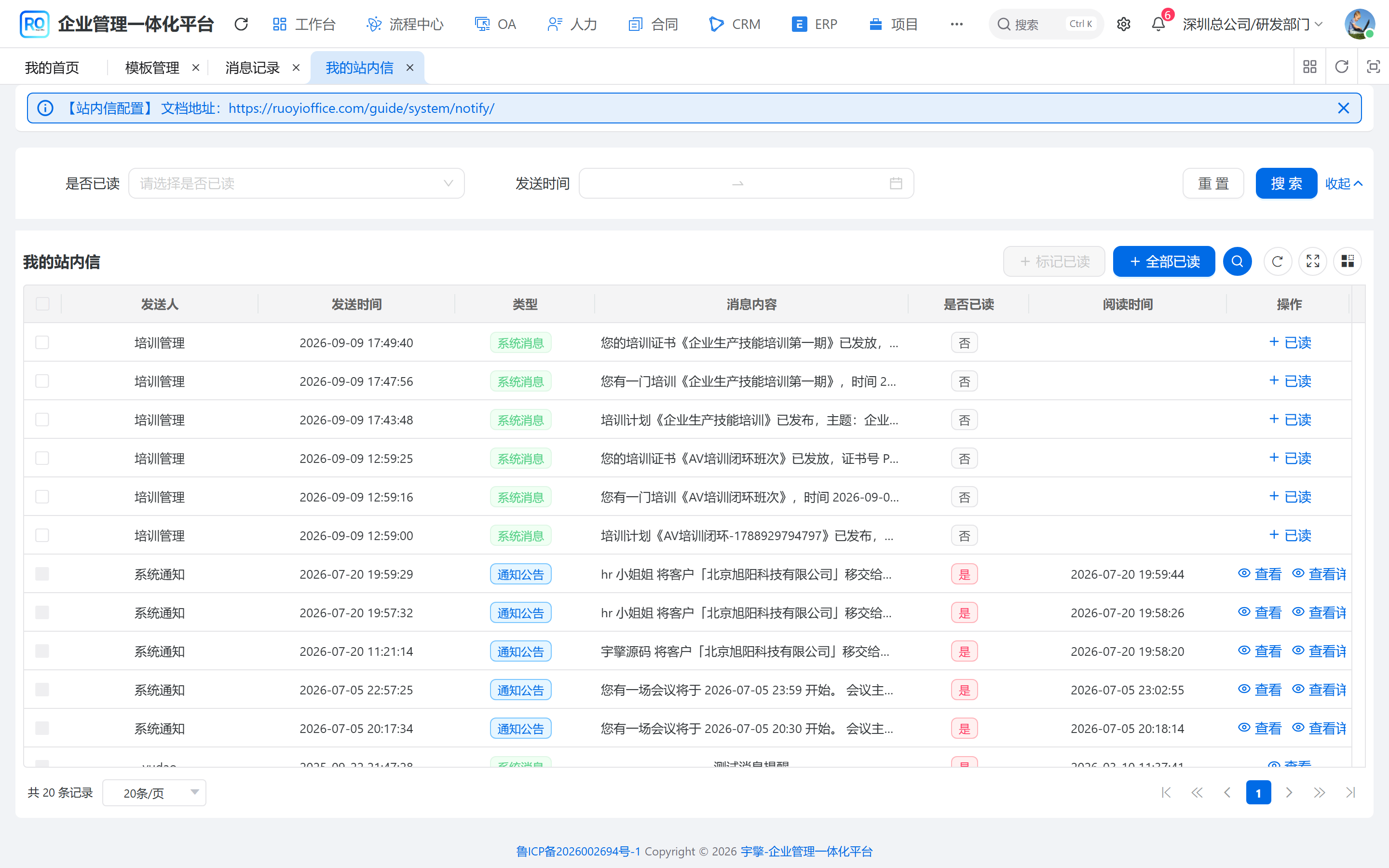1389x868 pixels.
Task: Open the settings gear icon
Action: (x=1123, y=24)
